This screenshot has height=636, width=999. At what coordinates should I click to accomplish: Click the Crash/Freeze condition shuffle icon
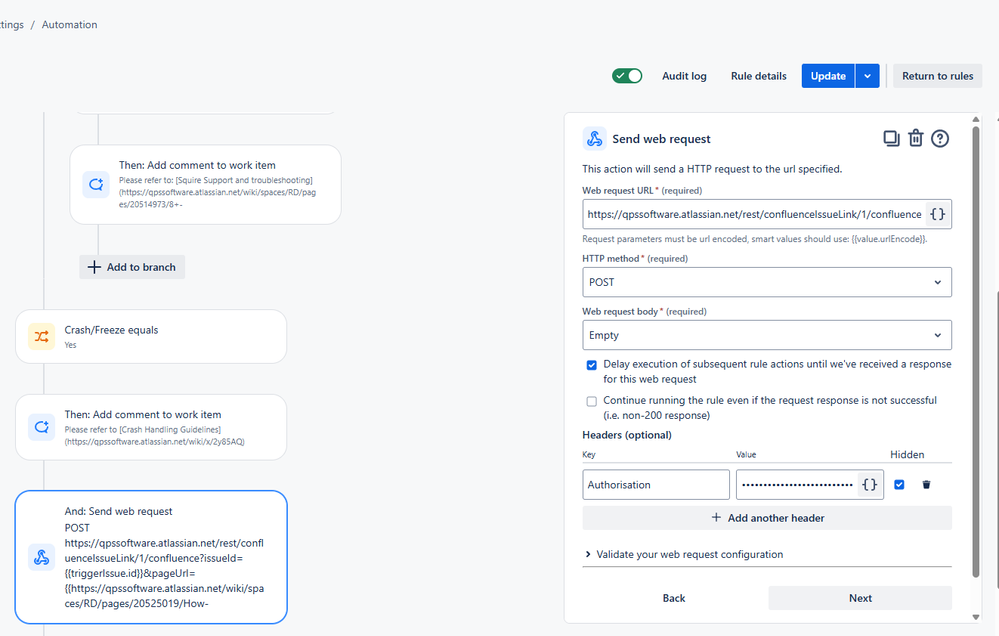click(41, 336)
